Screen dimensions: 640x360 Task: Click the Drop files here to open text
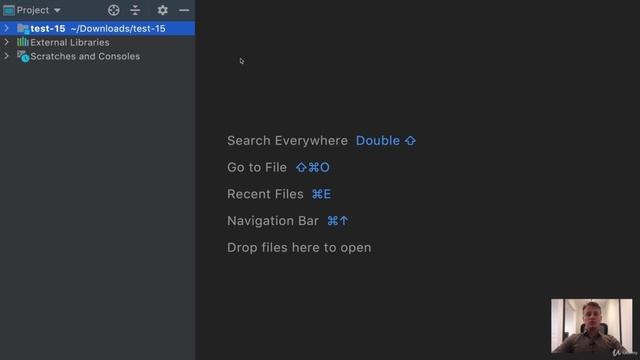tap(299, 247)
